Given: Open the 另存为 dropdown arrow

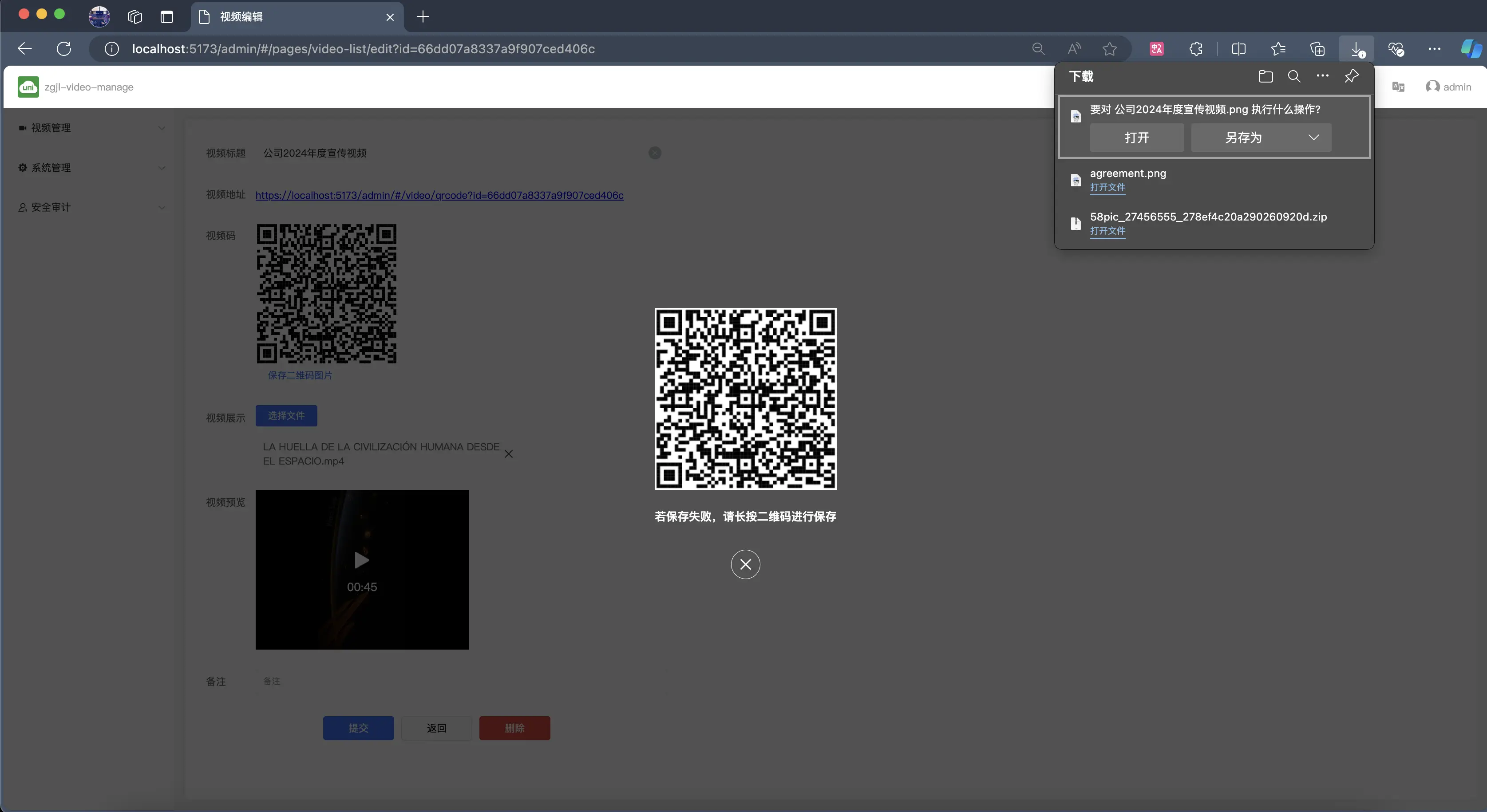Looking at the screenshot, I should (1314, 138).
